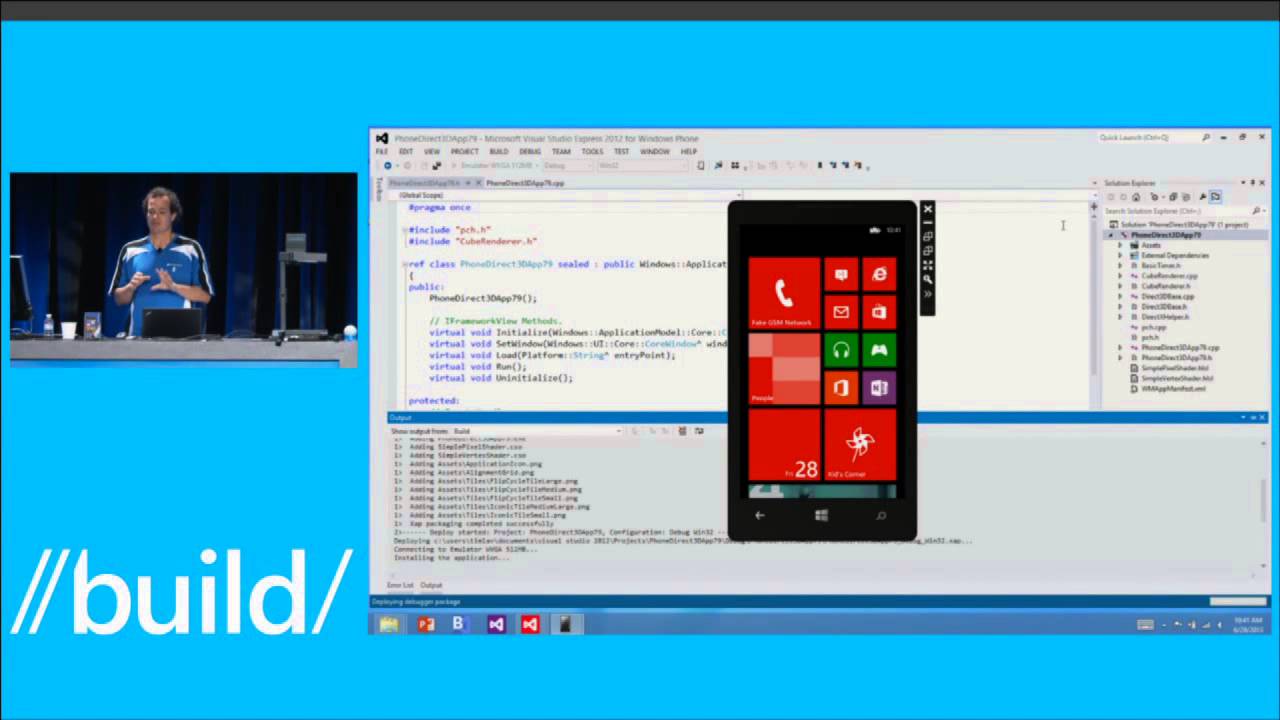
Task: Click Solution Explorer Properties wrench icon
Action: (1202, 197)
